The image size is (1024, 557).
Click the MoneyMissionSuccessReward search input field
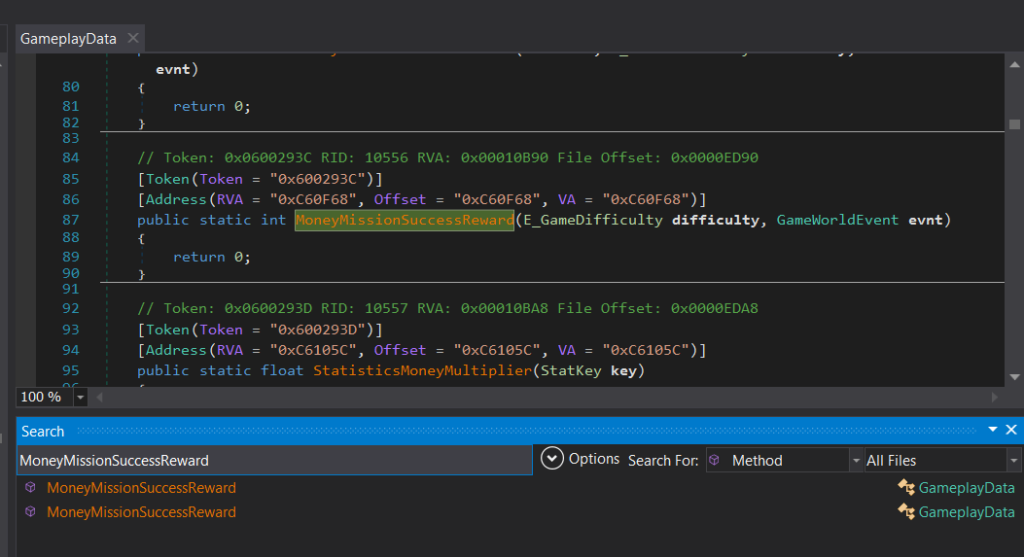[x=274, y=460]
